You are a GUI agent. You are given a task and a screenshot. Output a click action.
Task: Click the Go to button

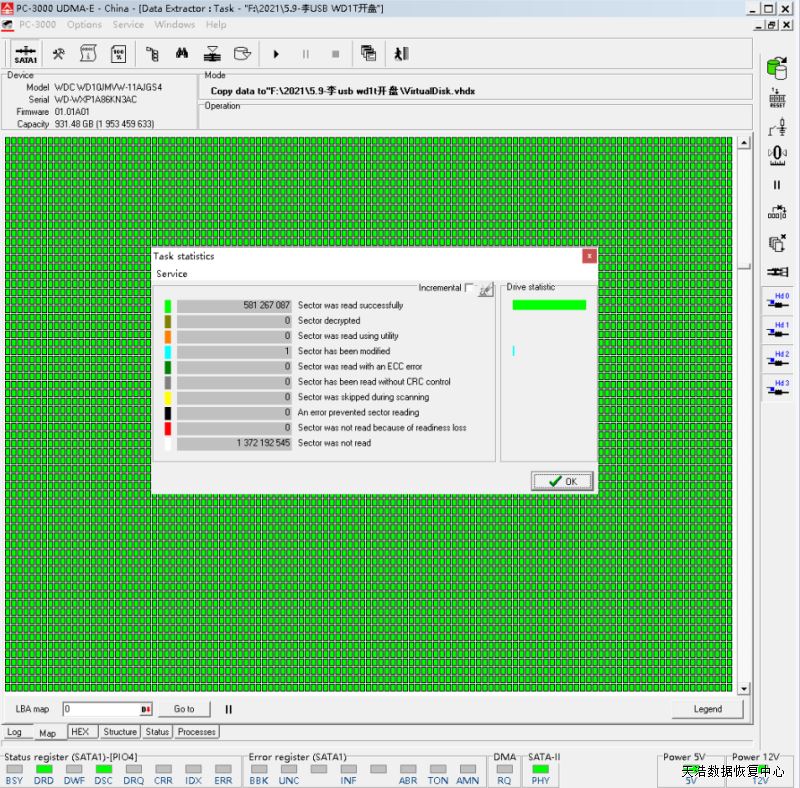click(184, 709)
